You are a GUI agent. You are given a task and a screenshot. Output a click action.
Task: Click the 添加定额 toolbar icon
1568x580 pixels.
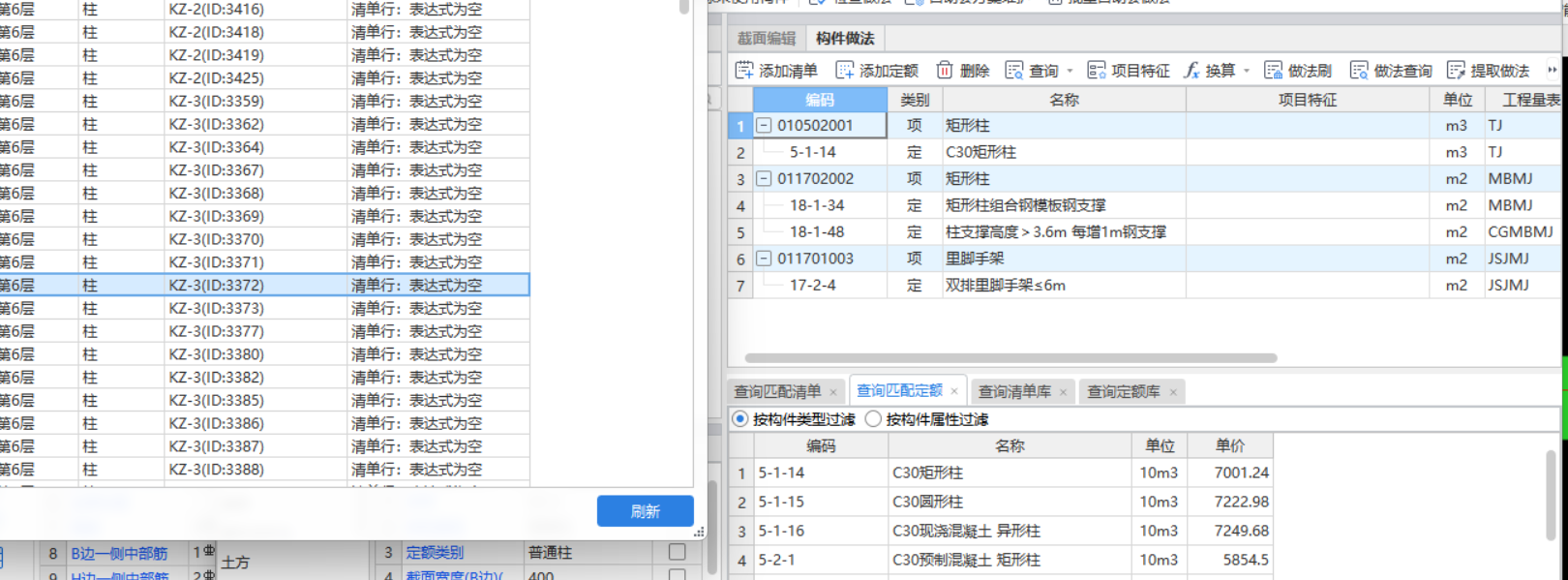(x=845, y=70)
